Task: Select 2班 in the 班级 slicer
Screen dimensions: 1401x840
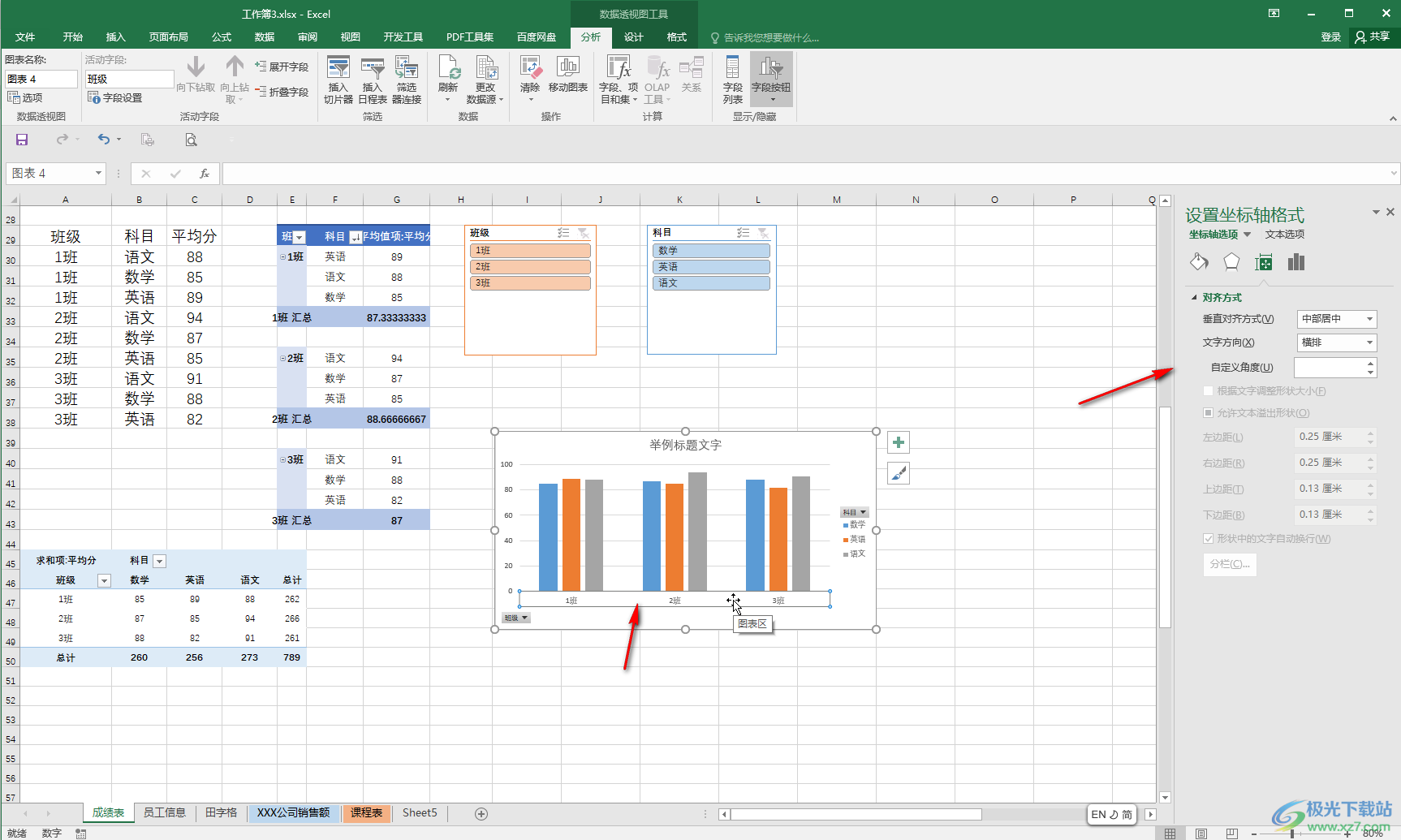Action: click(x=530, y=267)
